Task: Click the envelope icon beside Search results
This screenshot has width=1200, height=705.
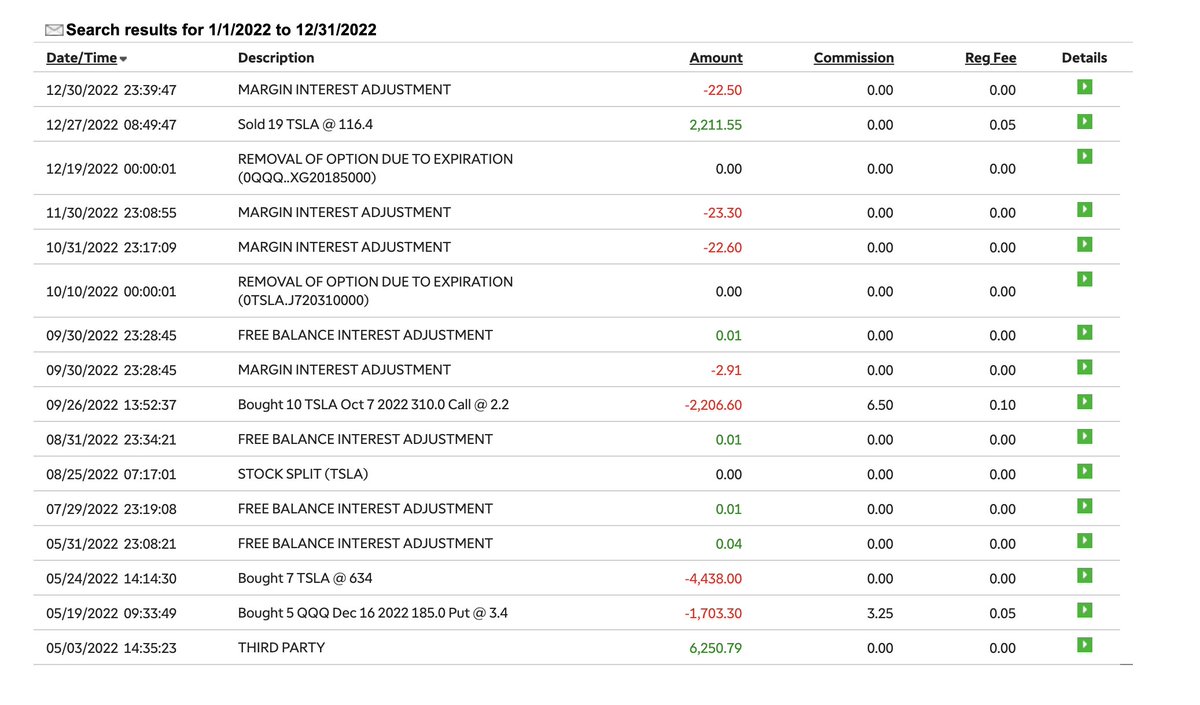Action: (54, 30)
